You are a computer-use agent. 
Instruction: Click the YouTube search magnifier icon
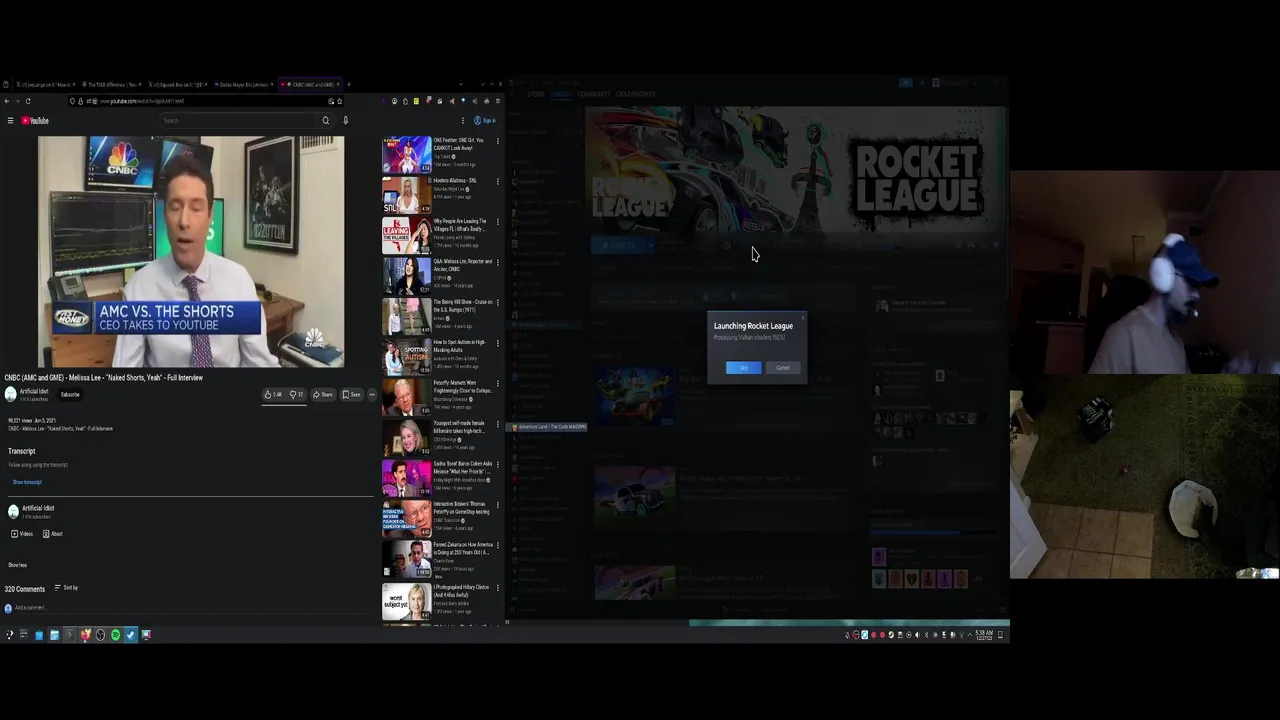325,121
